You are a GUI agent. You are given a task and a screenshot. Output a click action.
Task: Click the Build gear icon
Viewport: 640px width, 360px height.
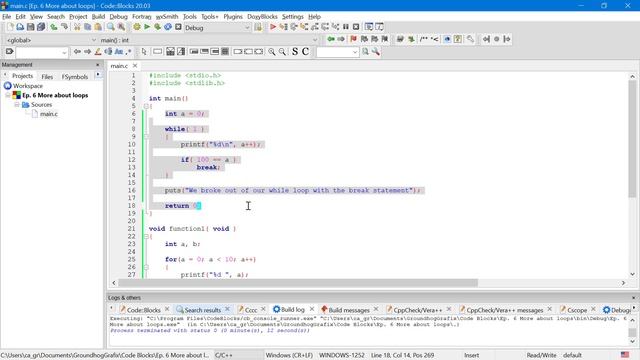tap(137, 27)
